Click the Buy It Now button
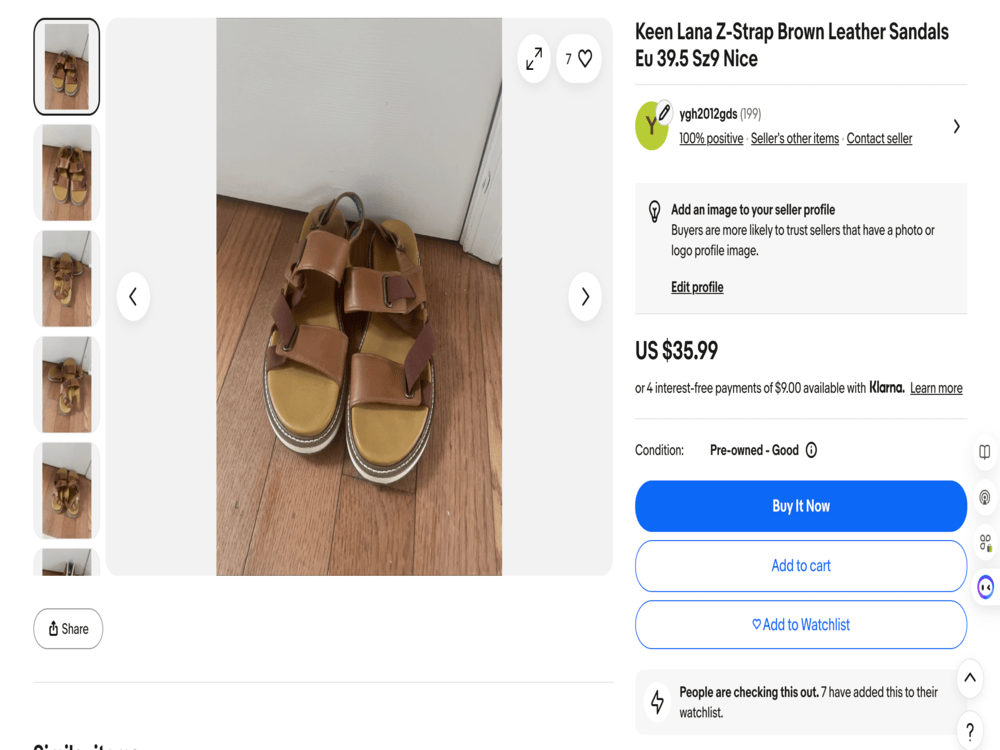Image resolution: width=1000 pixels, height=750 pixels. coord(801,506)
